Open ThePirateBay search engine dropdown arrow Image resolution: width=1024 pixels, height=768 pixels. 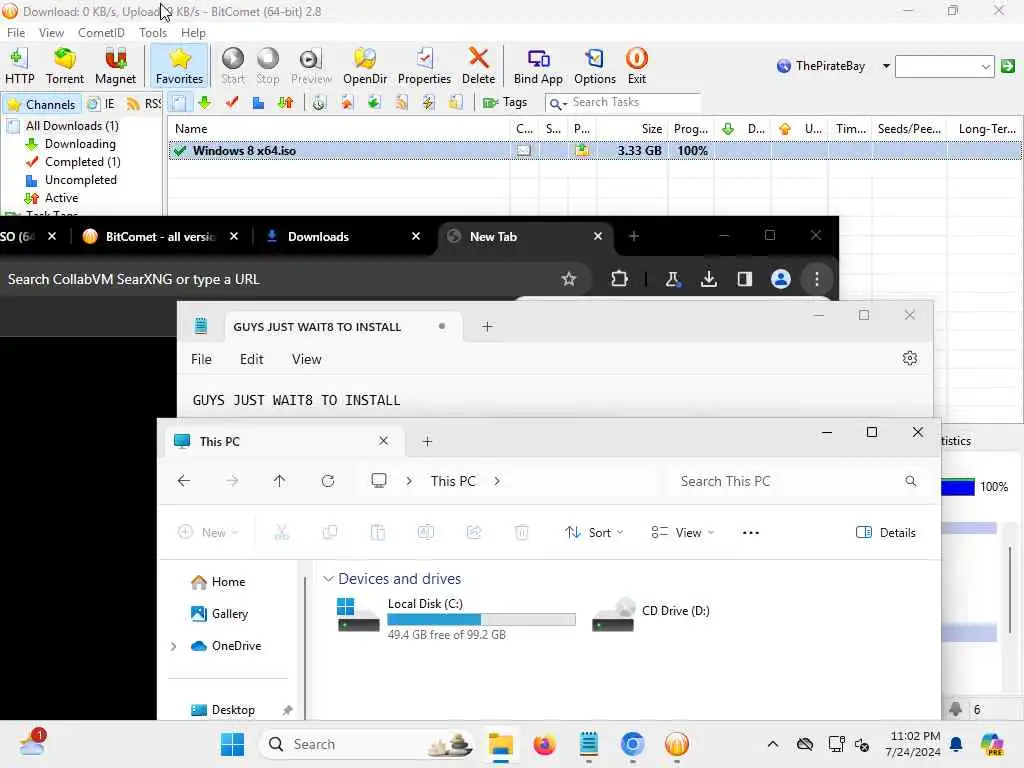click(x=886, y=66)
